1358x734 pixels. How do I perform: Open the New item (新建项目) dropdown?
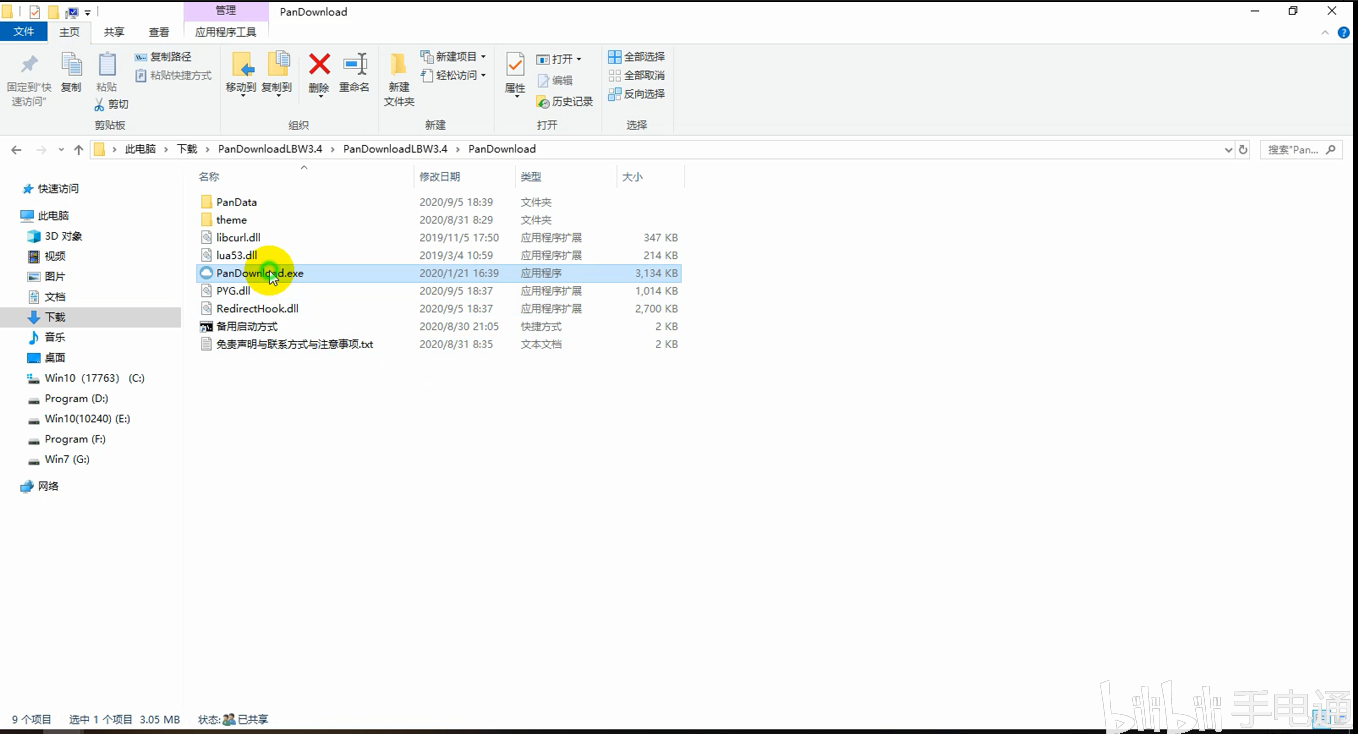tap(454, 57)
